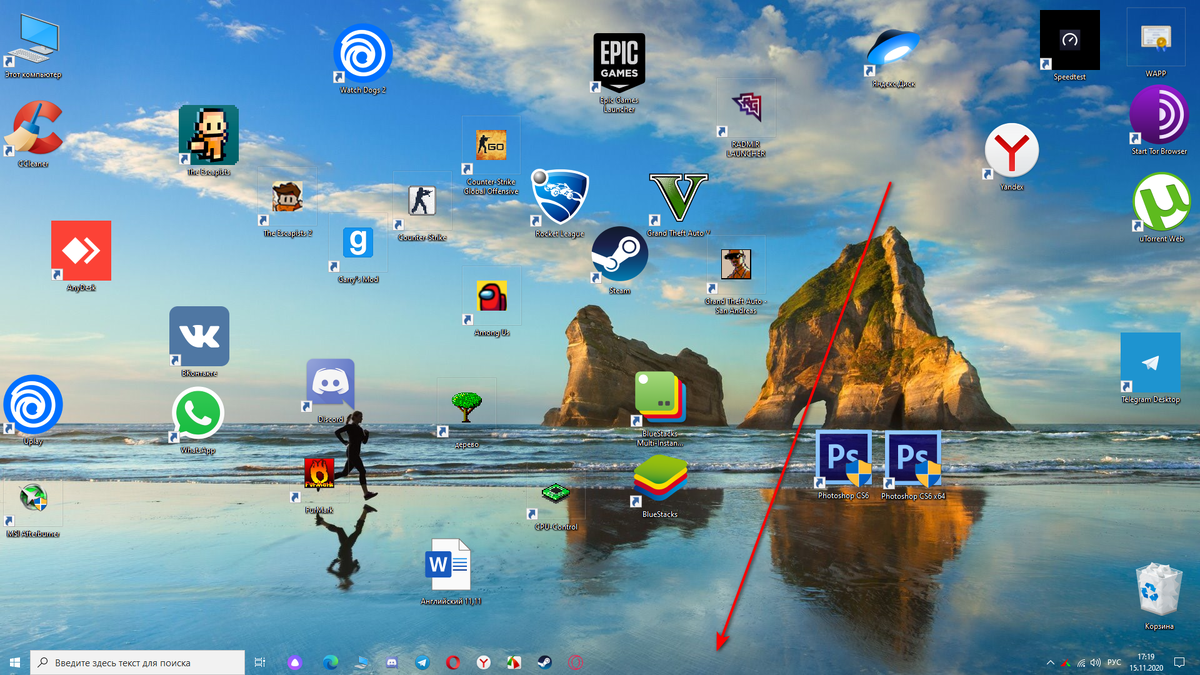Image resolution: width=1200 pixels, height=675 pixels.
Task: Launch Alice assistant from the taskbar
Action: [x=294, y=662]
